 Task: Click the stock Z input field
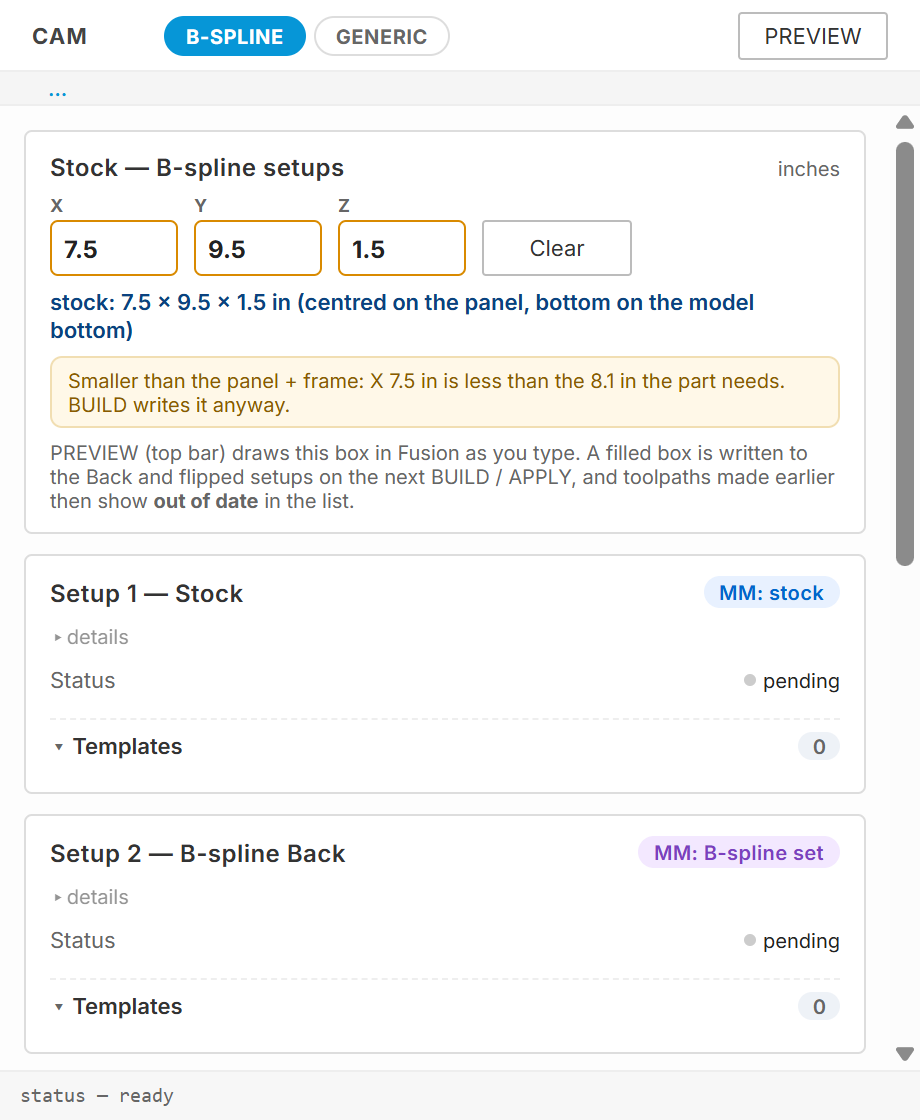click(402, 248)
